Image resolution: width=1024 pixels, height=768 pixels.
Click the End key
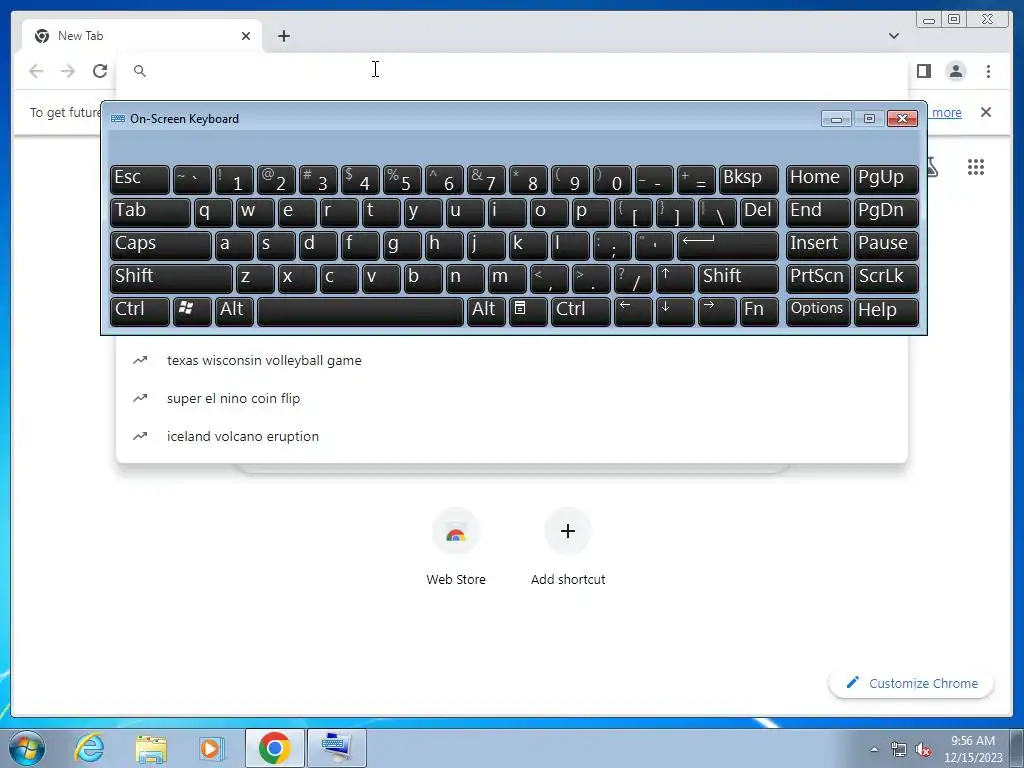[818, 212]
